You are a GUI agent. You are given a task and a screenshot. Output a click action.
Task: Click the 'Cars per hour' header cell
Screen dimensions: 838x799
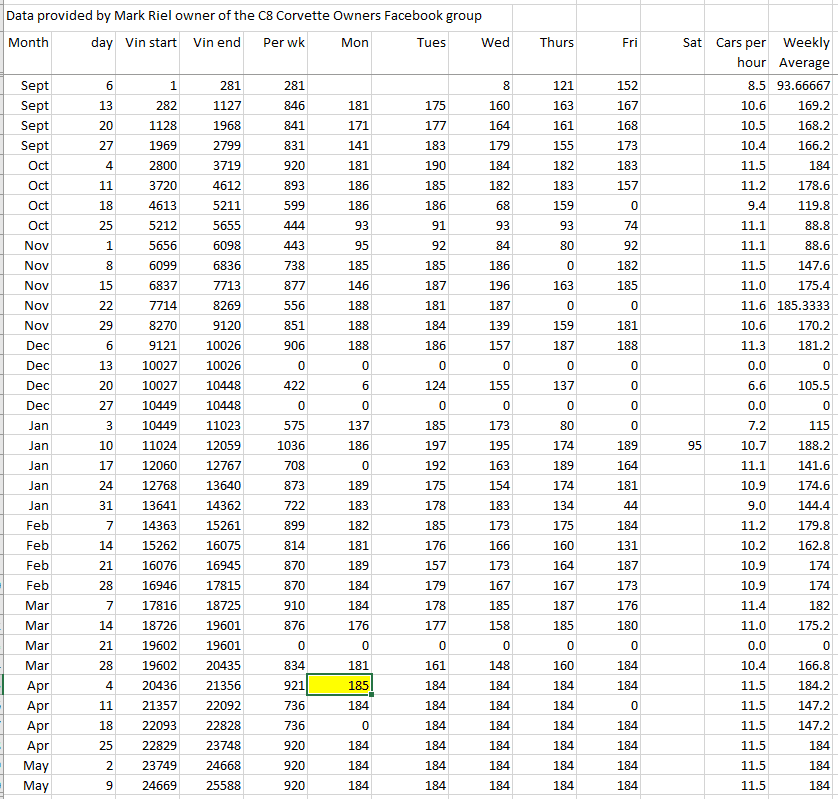[741, 53]
